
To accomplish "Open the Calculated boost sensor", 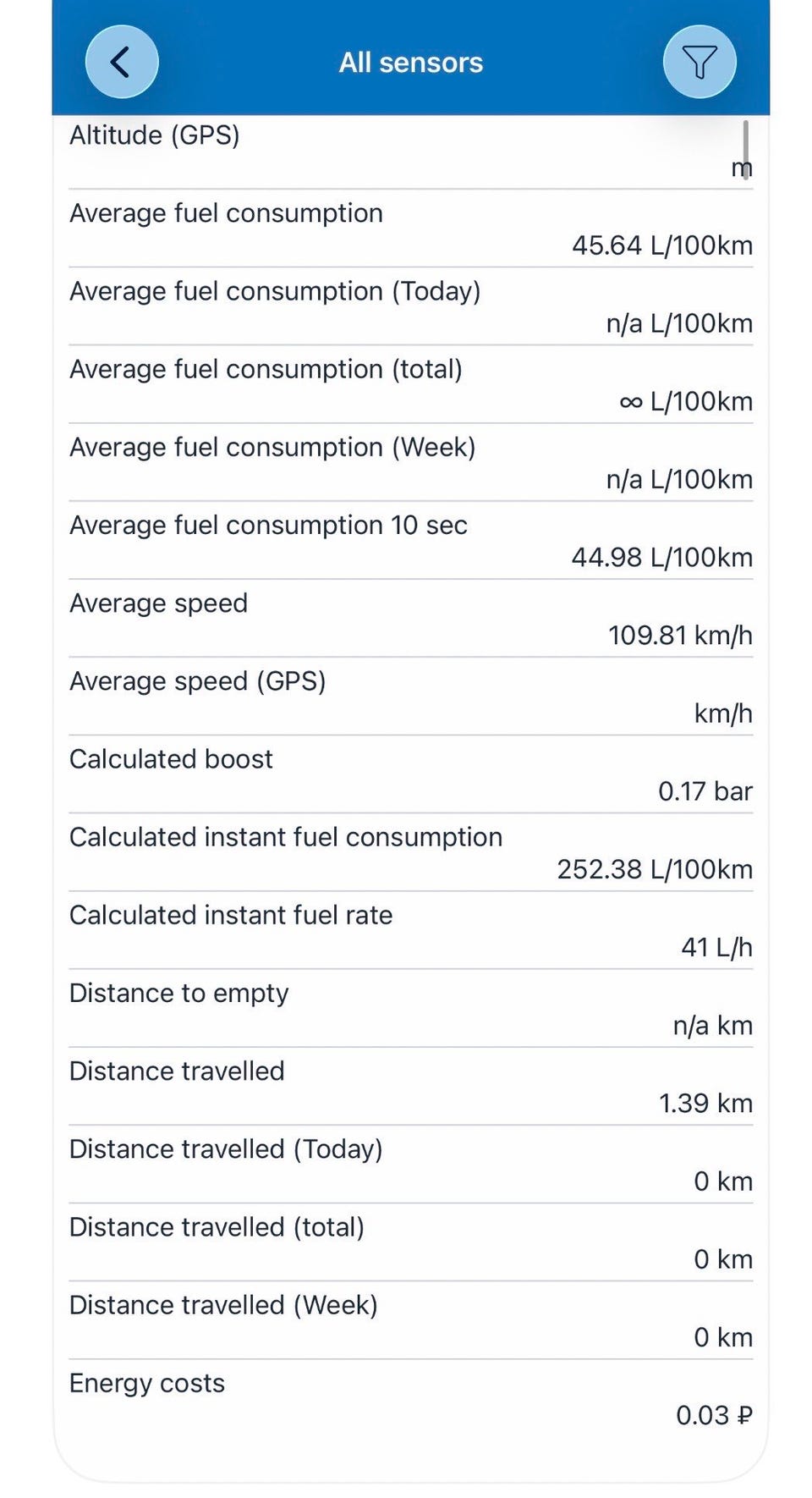I will [x=411, y=774].
